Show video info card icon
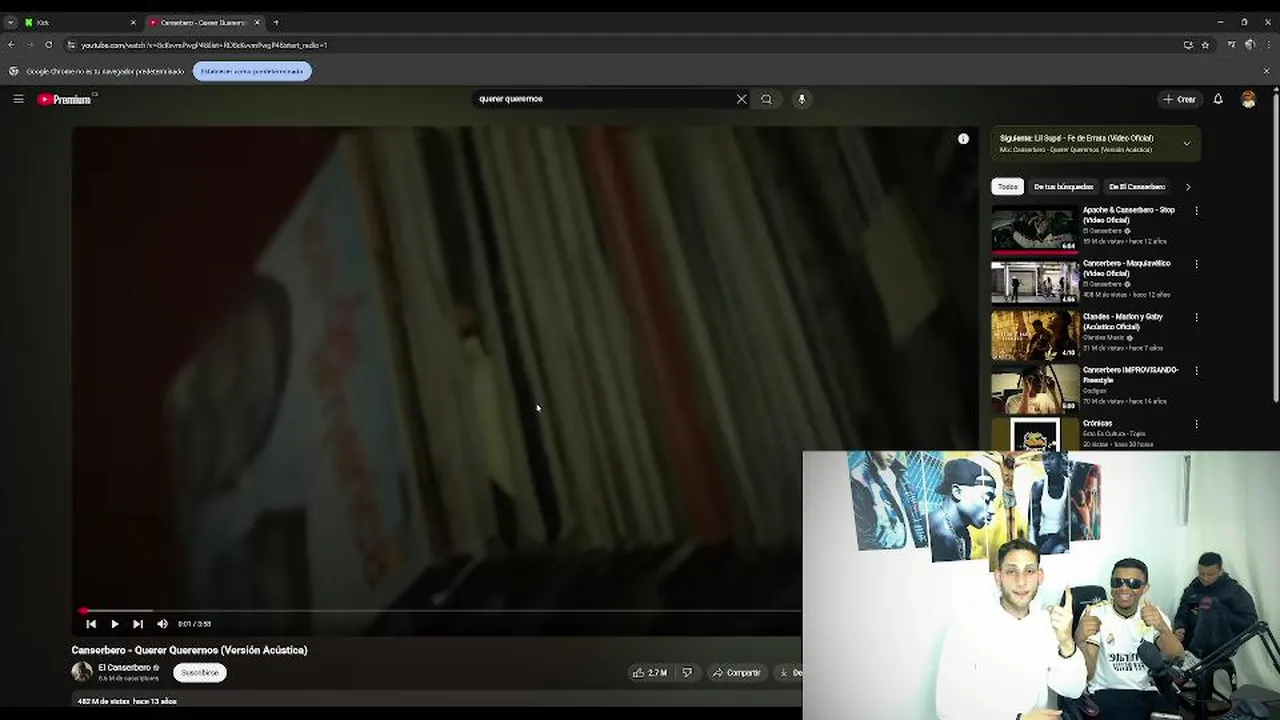This screenshot has height=720, width=1280. (963, 139)
